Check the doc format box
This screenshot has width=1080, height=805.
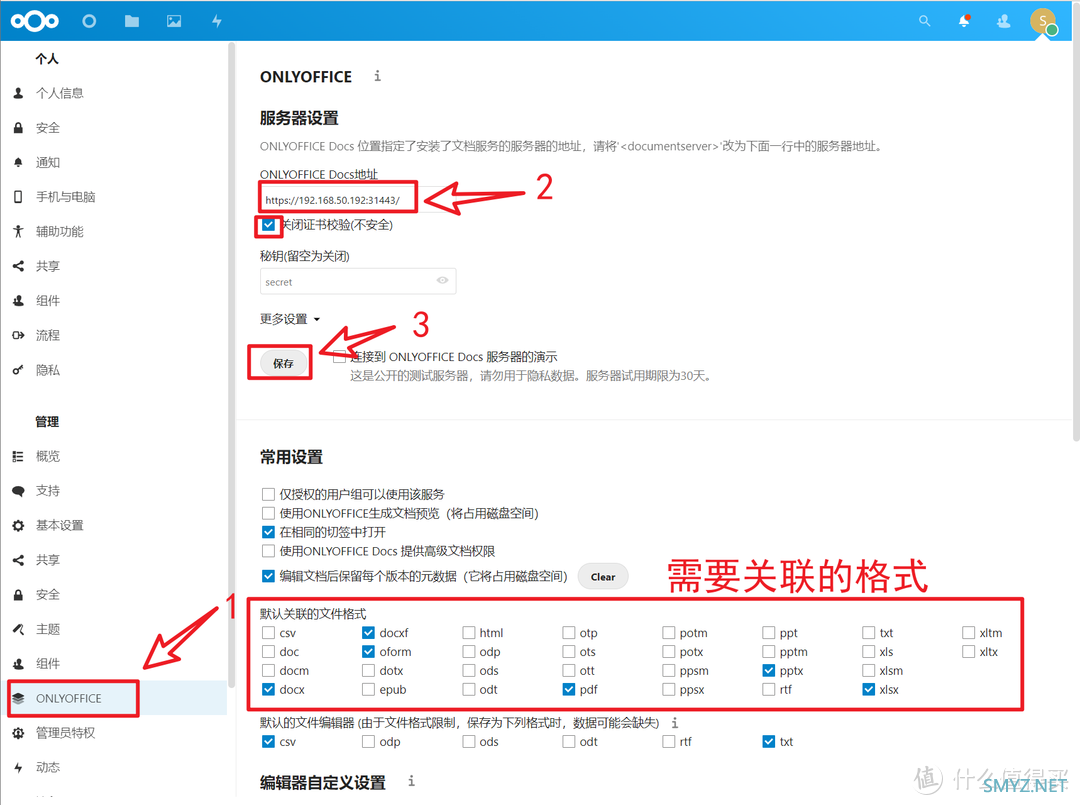click(269, 651)
